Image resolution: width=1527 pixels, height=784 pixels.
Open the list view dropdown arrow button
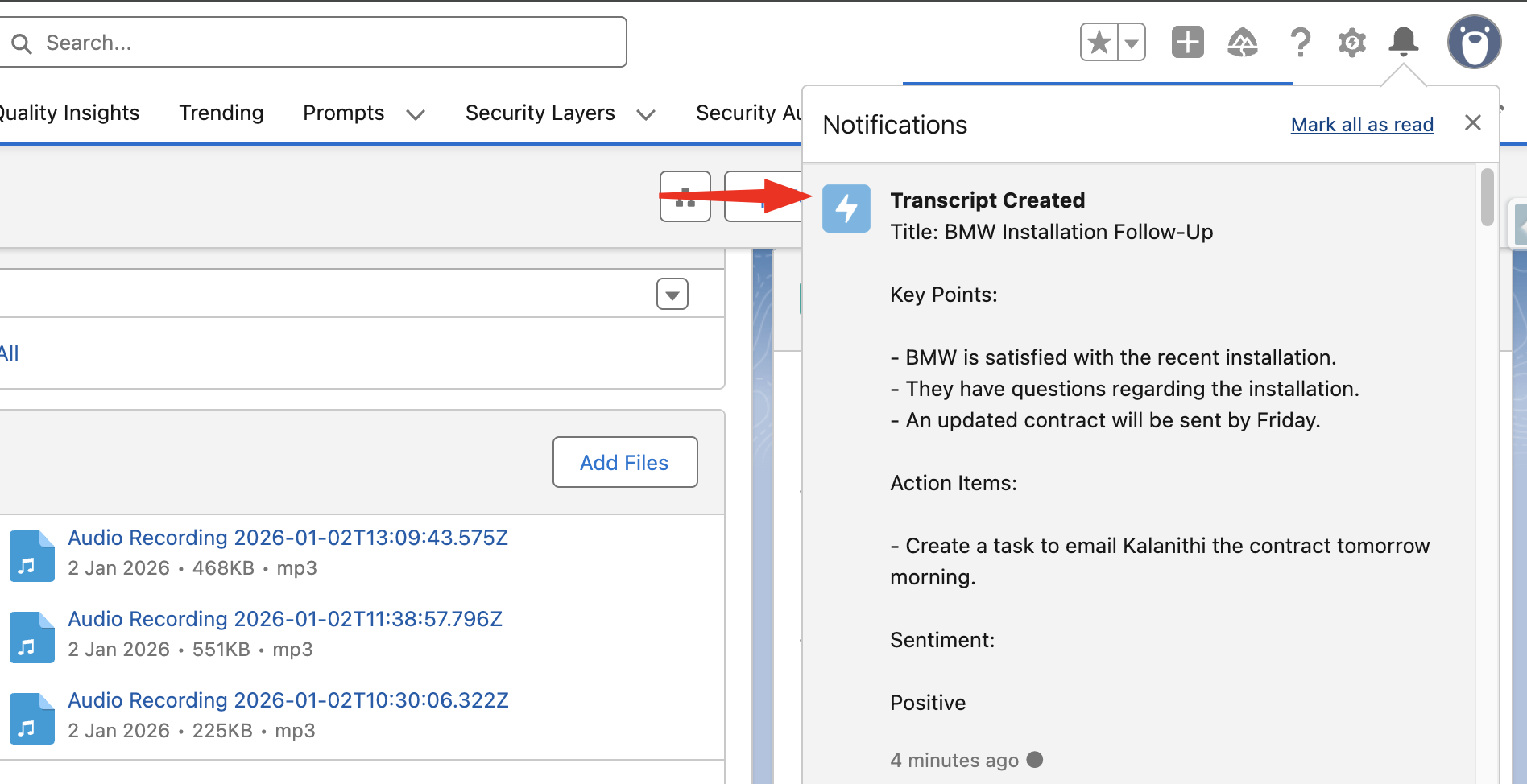click(x=672, y=295)
